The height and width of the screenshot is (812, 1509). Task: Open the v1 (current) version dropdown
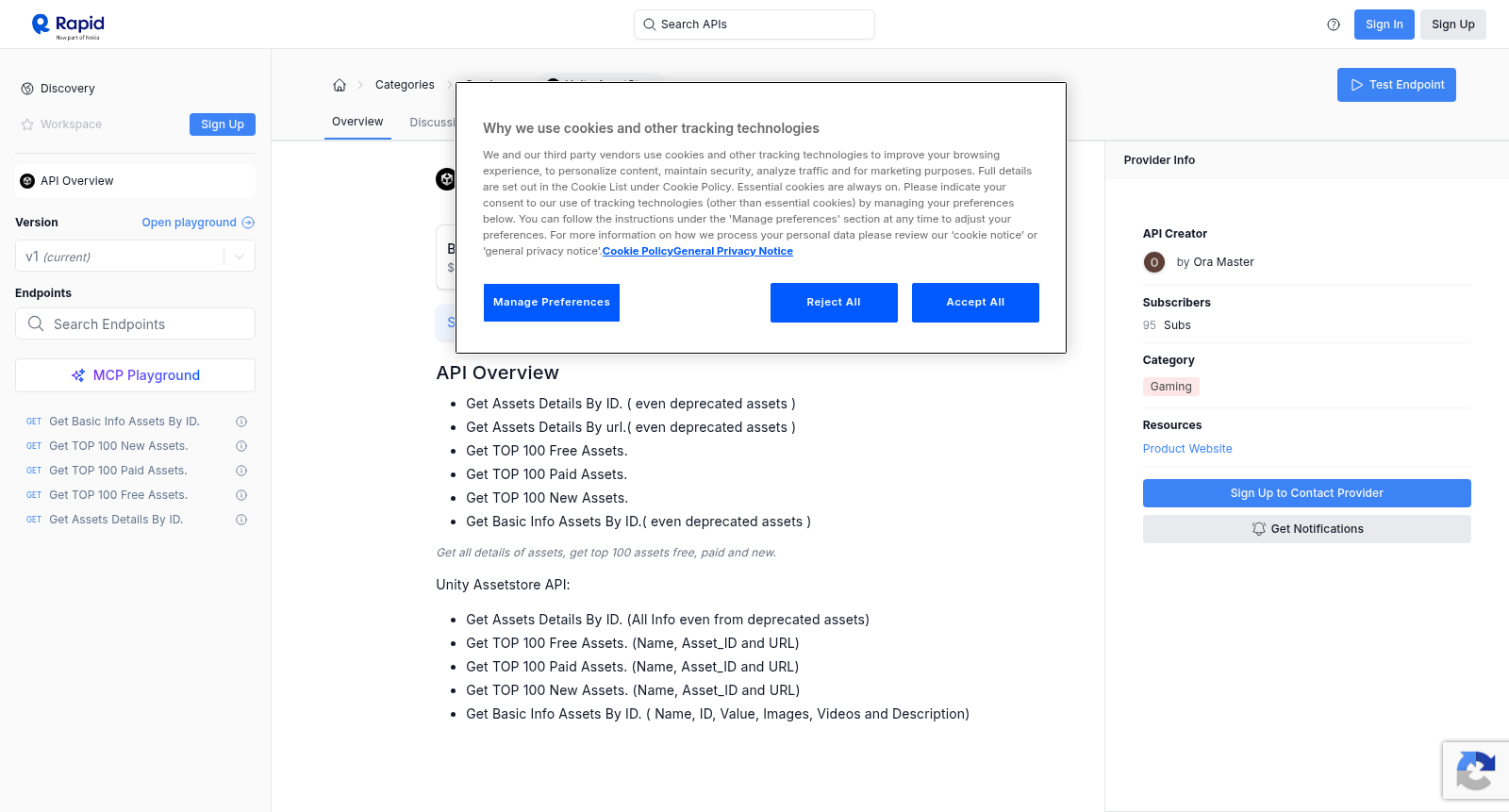135,257
